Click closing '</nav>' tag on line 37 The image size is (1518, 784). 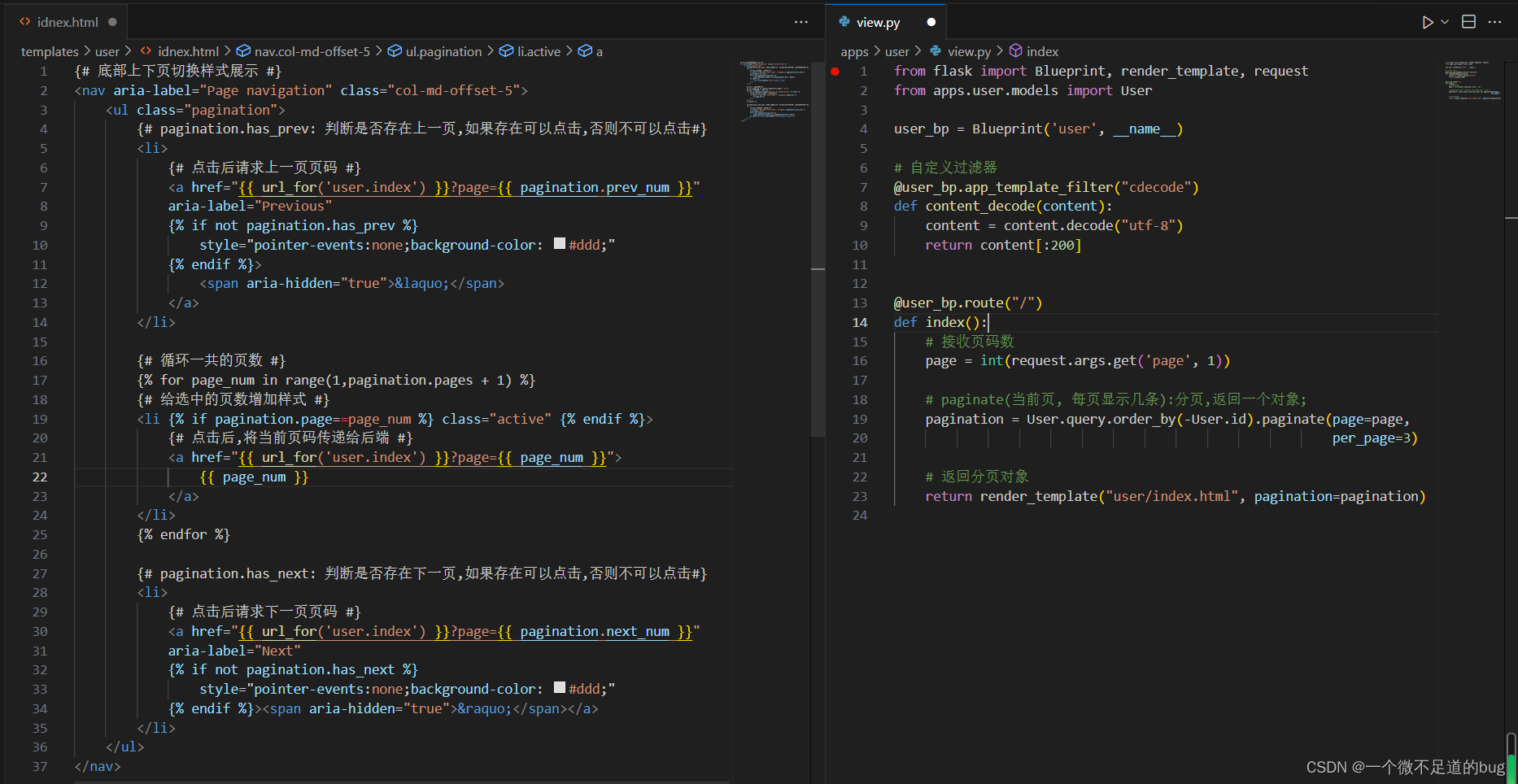point(98,766)
